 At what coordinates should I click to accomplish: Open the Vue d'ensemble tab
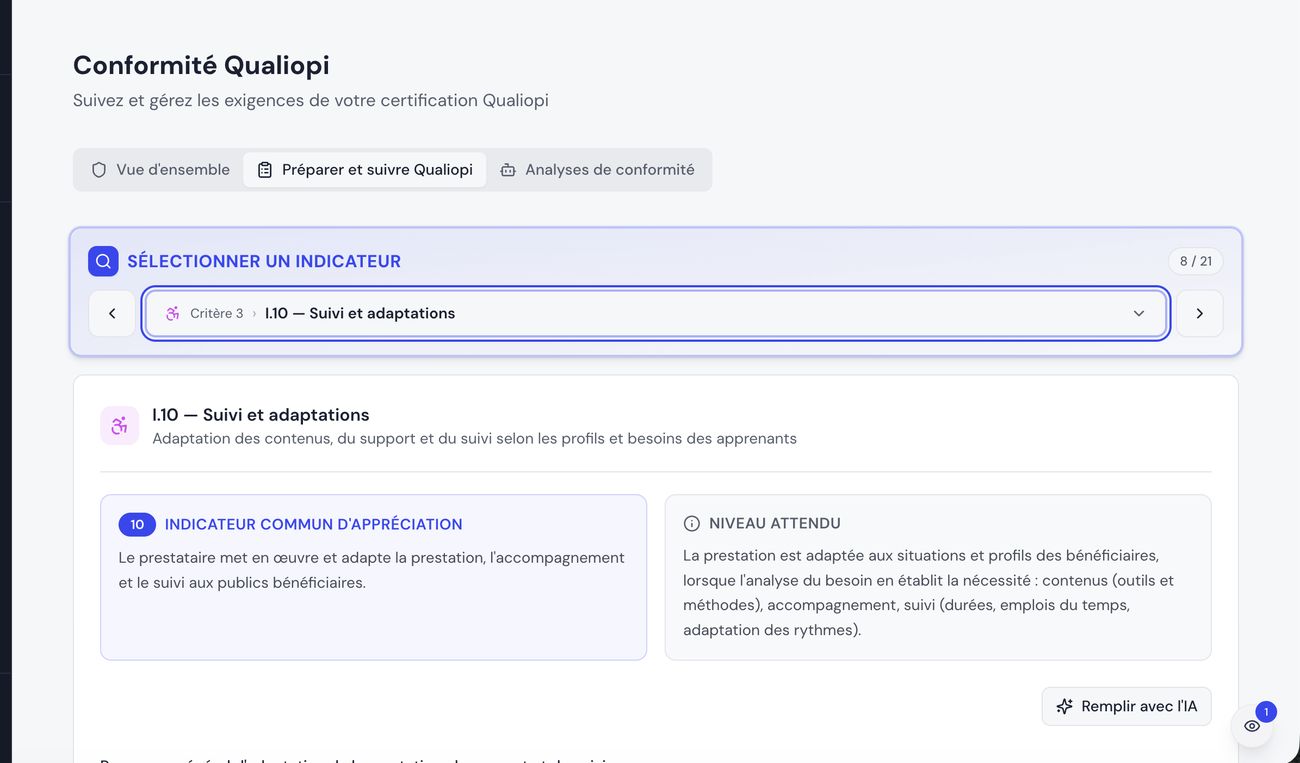click(160, 170)
